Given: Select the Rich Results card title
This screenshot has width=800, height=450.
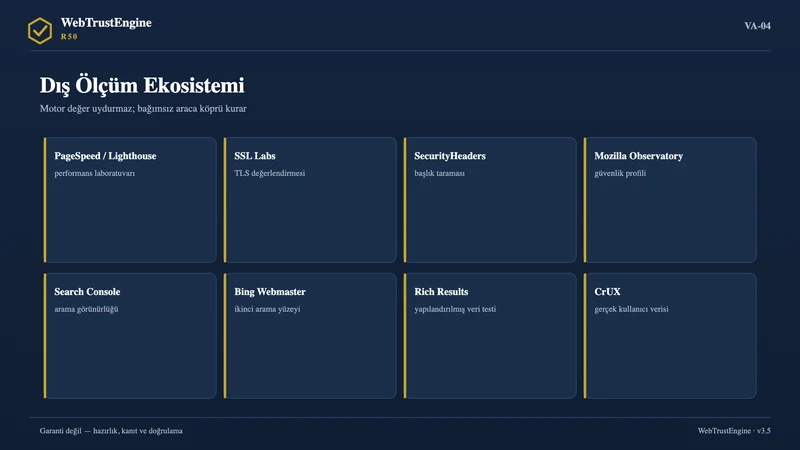Looking at the screenshot, I should [441, 292].
